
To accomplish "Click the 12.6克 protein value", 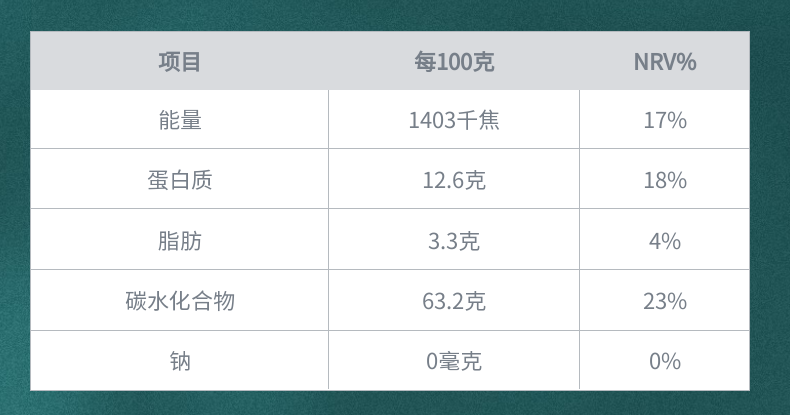I will (x=454, y=180).
